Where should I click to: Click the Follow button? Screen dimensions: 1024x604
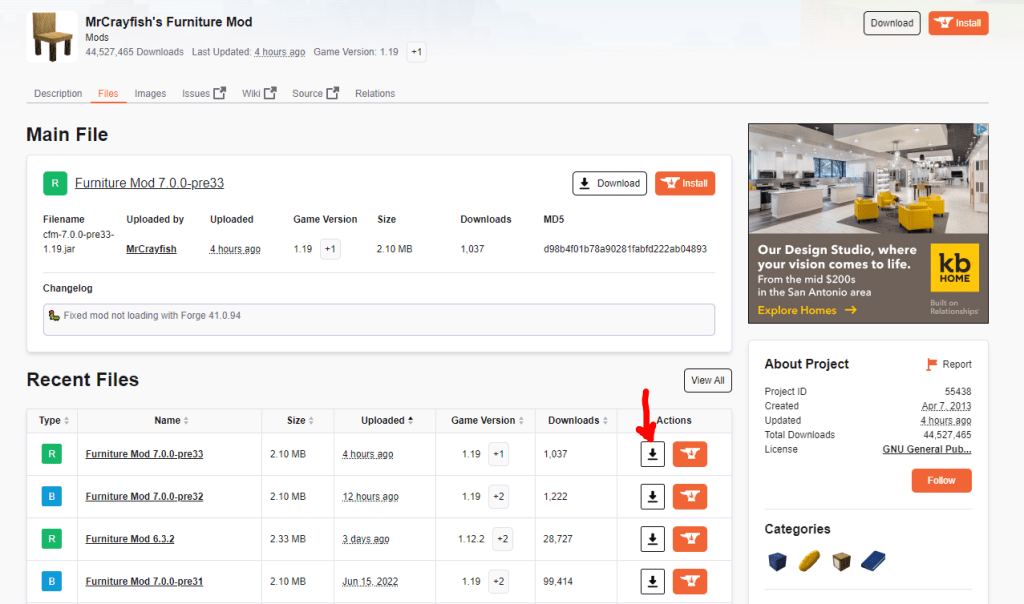941,481
